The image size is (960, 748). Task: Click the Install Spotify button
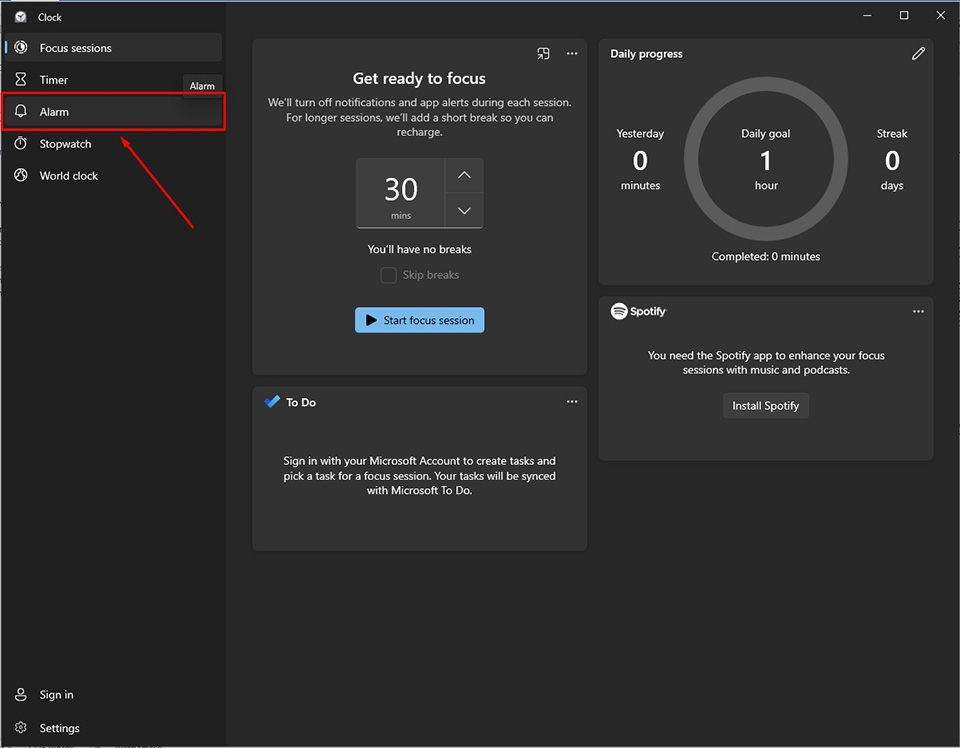coord(765,406)
